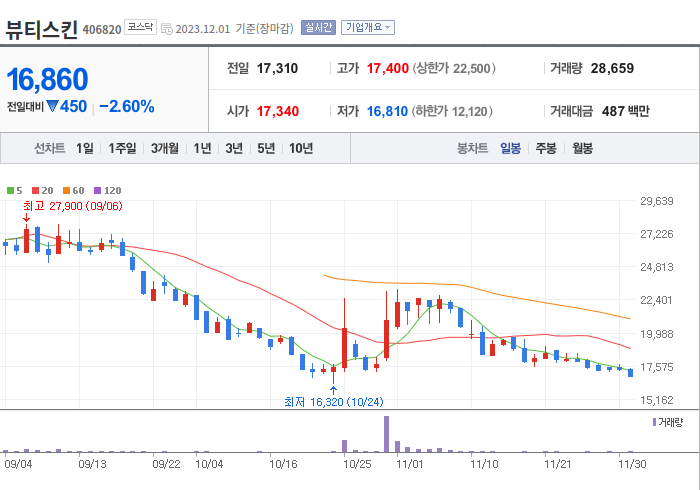This screenshot has height=490, width=700.
Task: Switch to 일봉 daily candle chart
Action: click(510, 148)
